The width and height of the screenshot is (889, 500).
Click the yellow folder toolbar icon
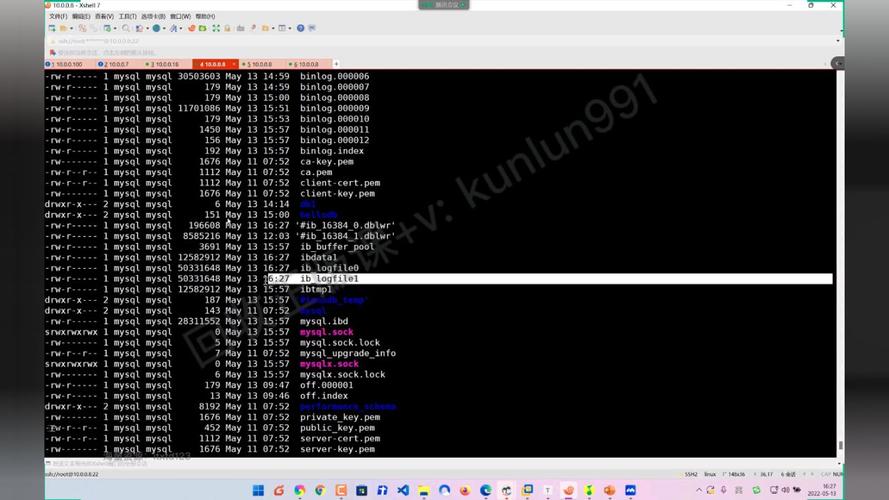click(265, 28)
